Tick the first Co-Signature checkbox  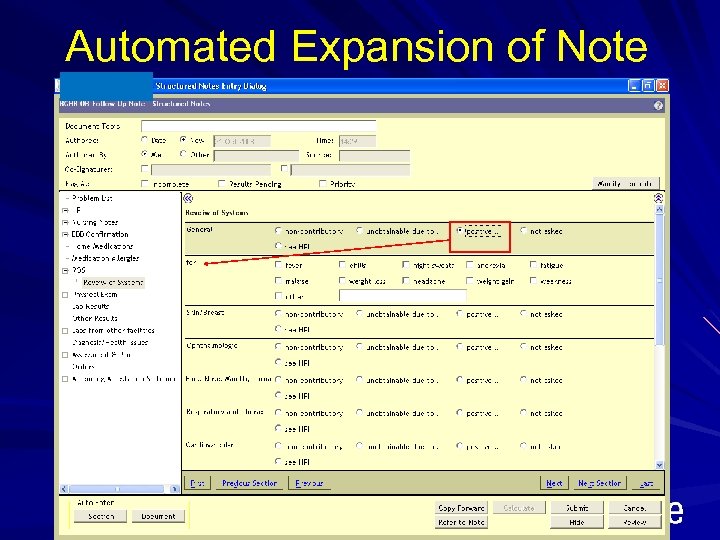[145, 169]
